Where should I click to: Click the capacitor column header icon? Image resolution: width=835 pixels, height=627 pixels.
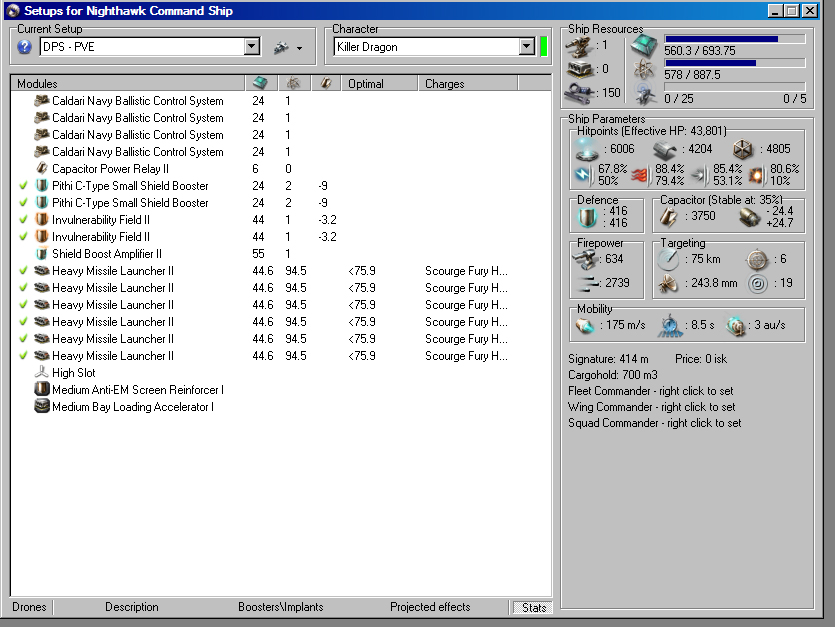326,83
